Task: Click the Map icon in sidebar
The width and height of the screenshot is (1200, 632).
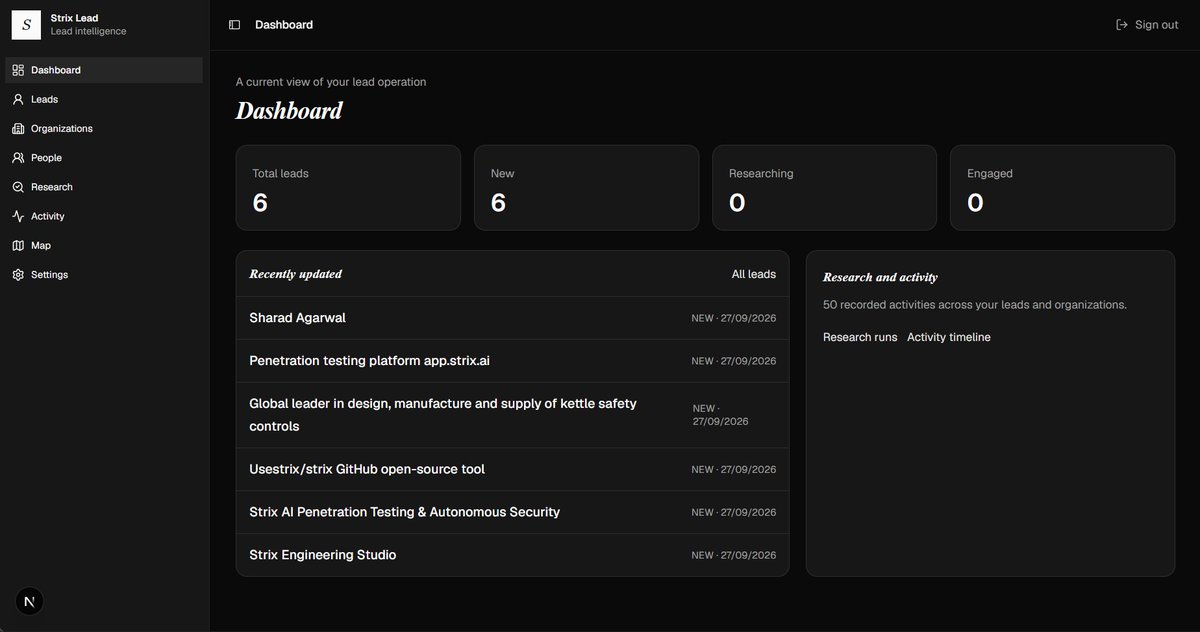Action: tap(18, 245)
